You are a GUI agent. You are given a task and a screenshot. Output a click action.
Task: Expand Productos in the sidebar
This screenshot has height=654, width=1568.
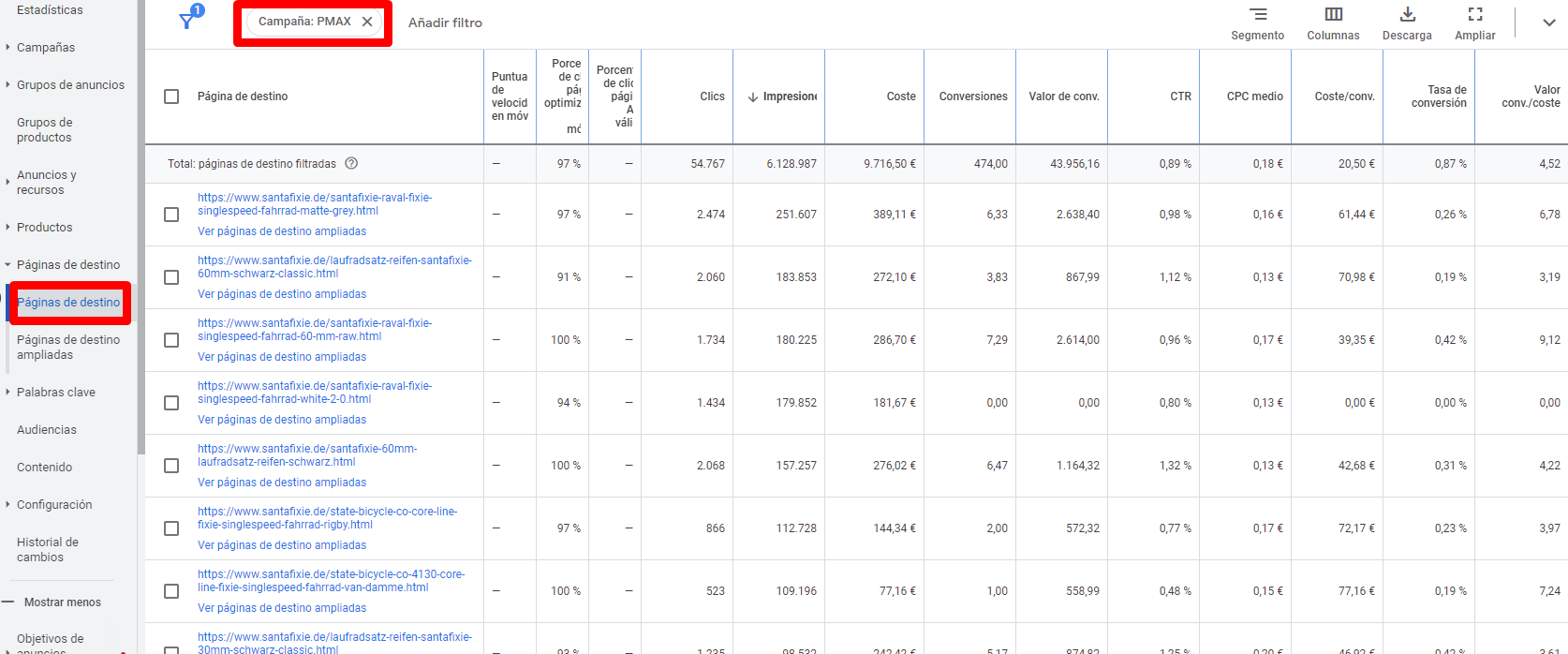click(7, 227)
